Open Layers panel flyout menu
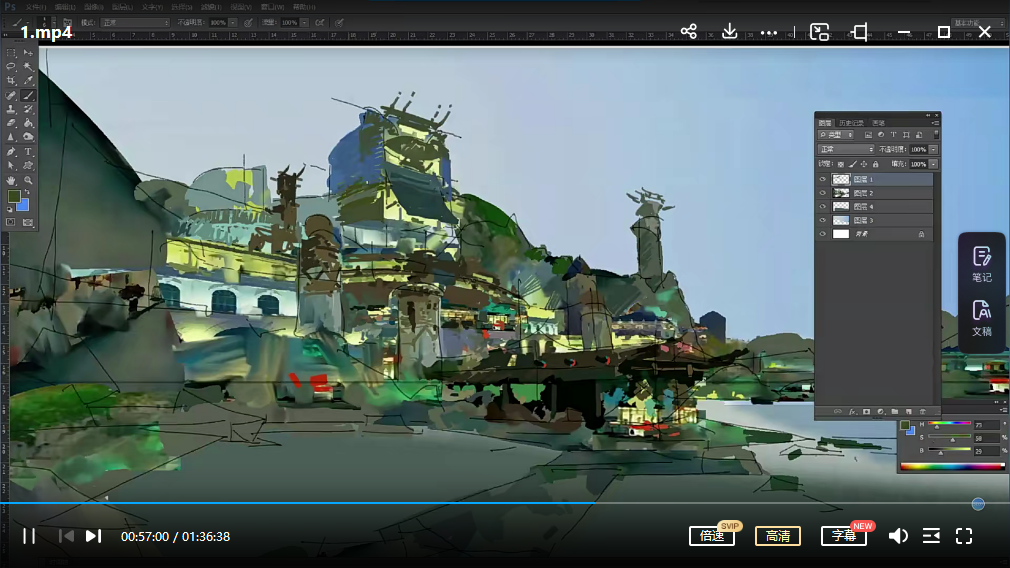This screenshot has width=1010, height=568. [x=935, y=122]
